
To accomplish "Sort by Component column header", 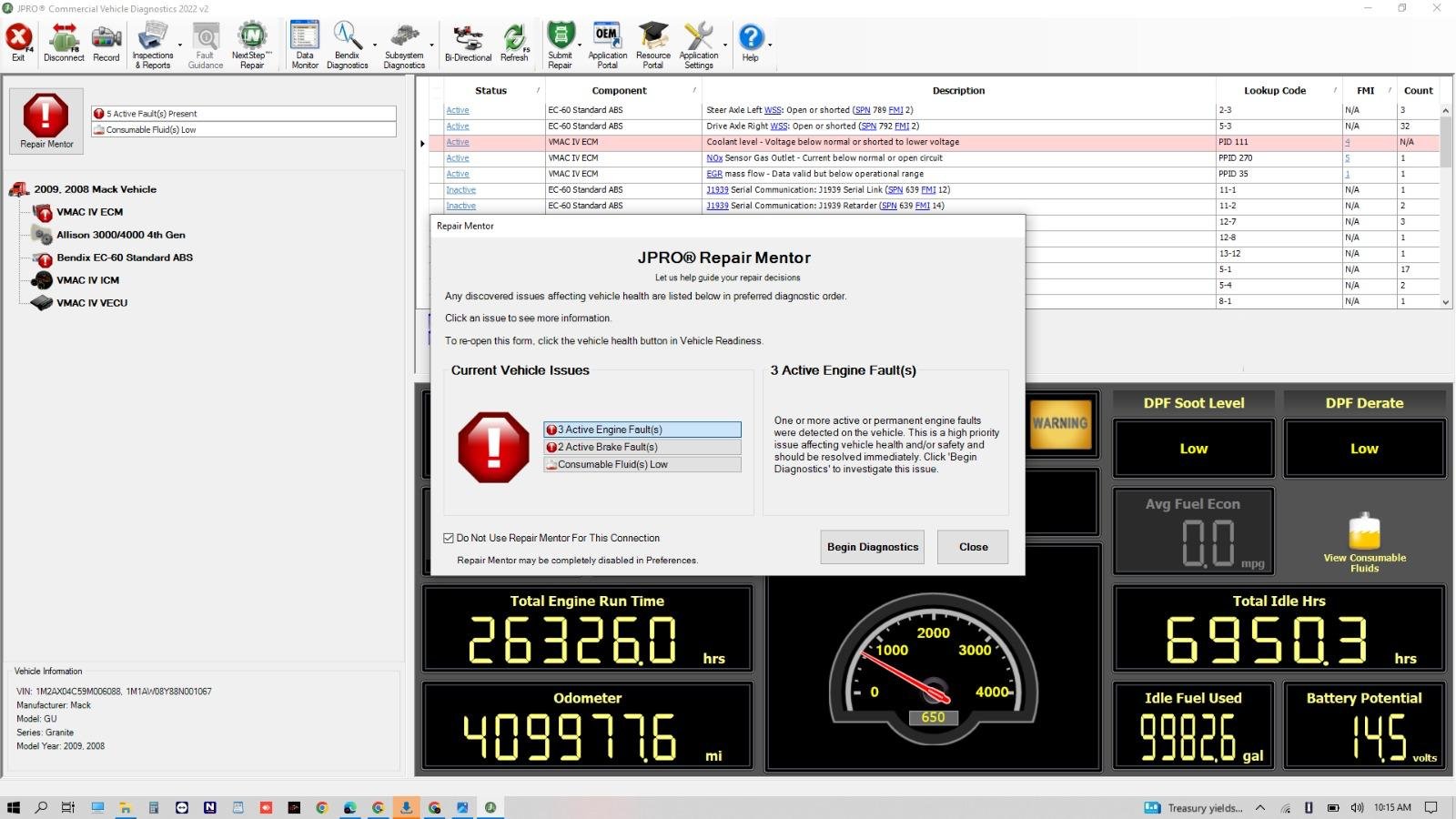I will 620,90.
